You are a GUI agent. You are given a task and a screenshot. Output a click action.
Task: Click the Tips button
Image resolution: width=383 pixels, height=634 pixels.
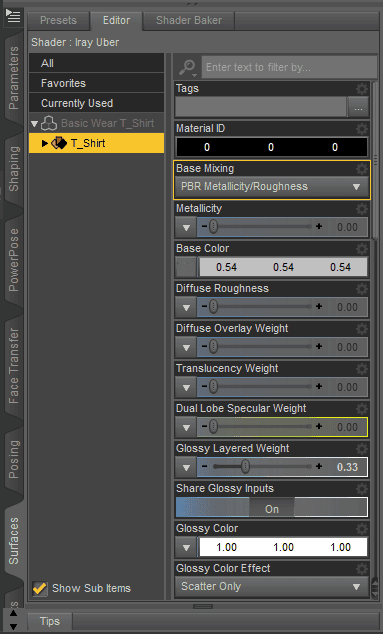coord(50,621)
